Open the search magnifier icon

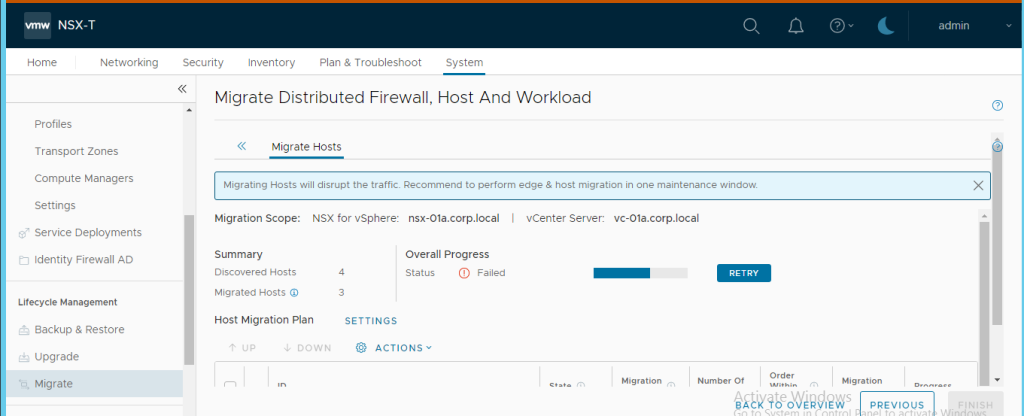pyautogui.click(x=751, y=26)
